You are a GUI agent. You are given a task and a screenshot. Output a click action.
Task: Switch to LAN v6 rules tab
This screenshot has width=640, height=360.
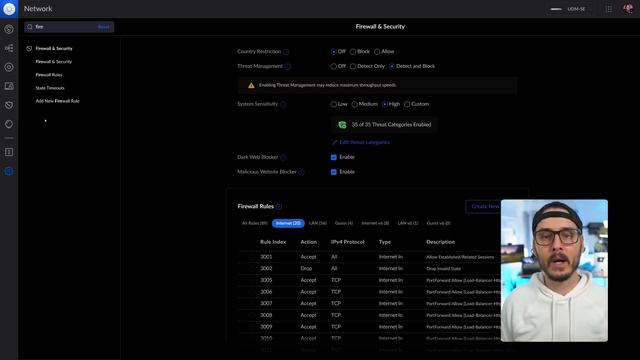point(408,223)
